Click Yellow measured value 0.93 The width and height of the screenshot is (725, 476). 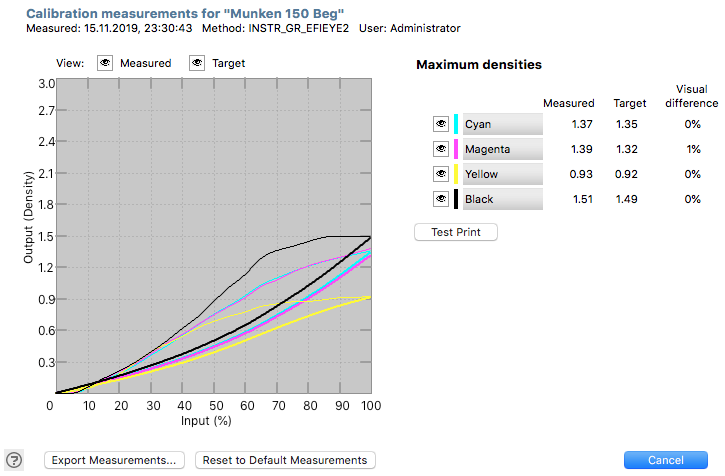pos(581,174)
